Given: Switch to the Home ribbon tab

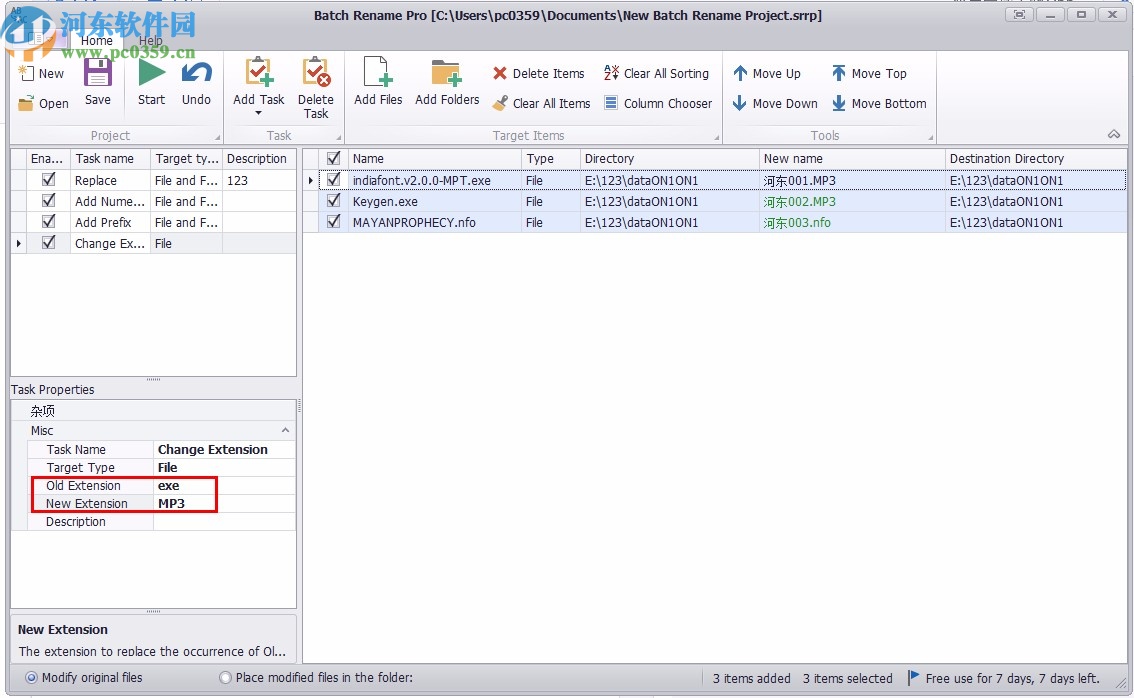Looking at the screenshot, I should click(96, 41).
